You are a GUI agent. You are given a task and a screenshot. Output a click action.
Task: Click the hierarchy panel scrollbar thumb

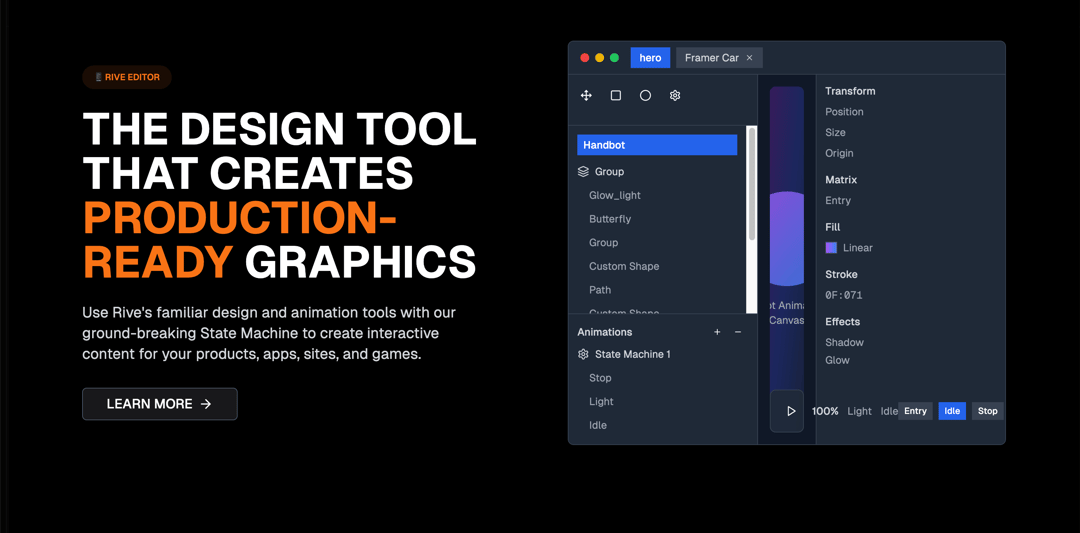(752, 184)
